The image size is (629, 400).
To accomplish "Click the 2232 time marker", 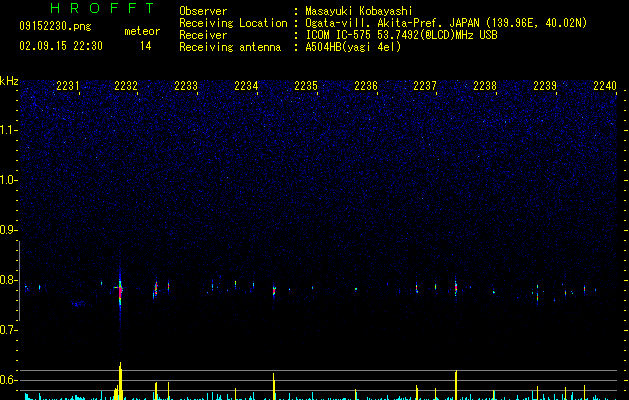I will click(126, 86).
